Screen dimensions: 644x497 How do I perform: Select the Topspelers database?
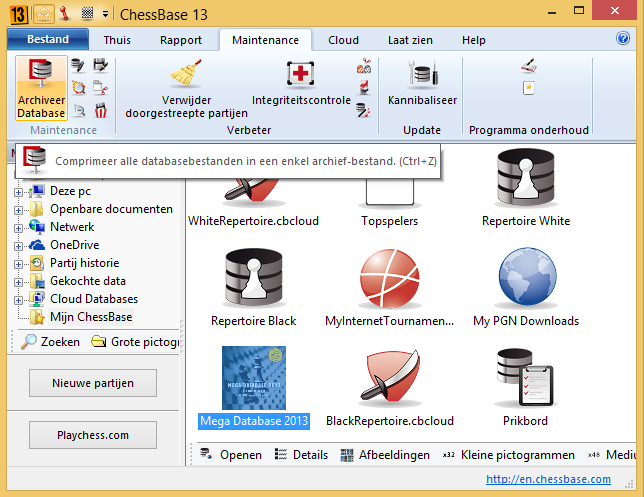click(x=389, y=203)
